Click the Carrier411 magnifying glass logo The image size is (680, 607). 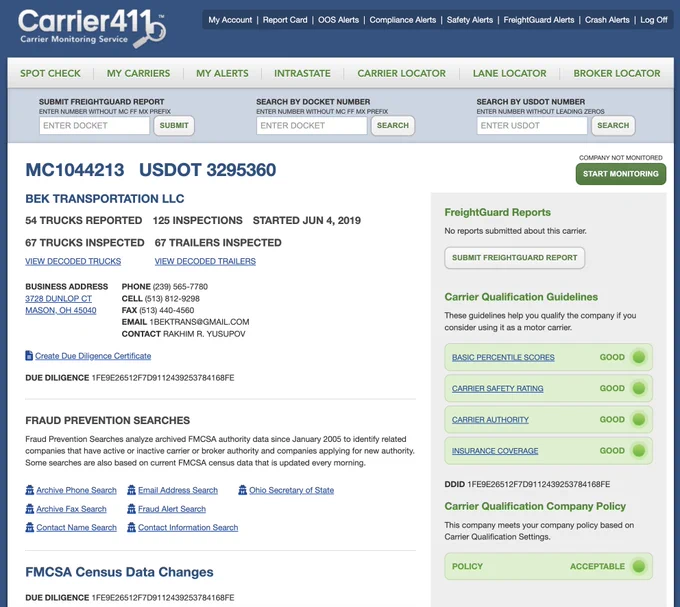[92, 28]
